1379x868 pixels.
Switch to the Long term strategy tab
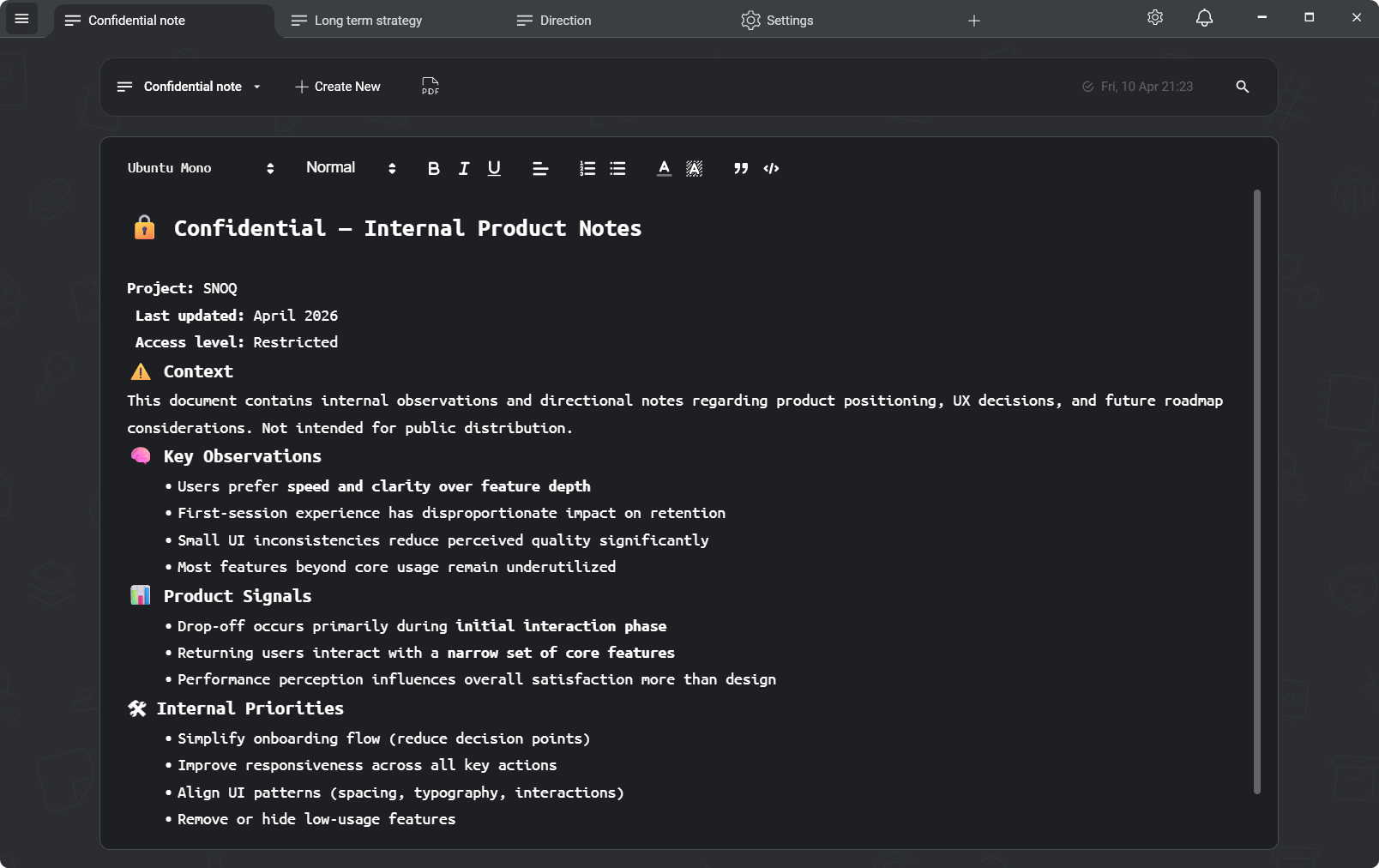(367, 20)
